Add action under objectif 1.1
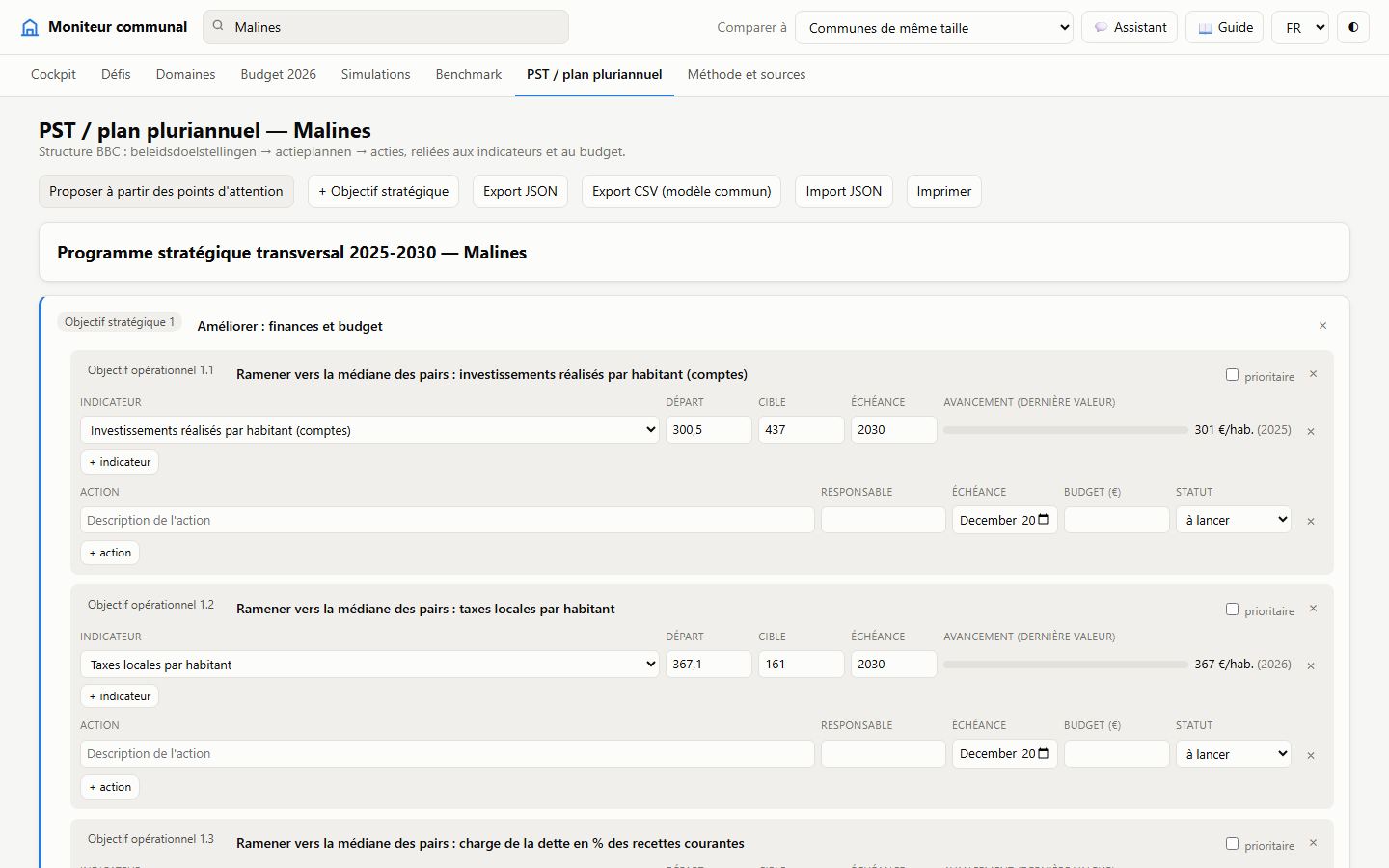1389x868 pixels. (x=110, y=553)
